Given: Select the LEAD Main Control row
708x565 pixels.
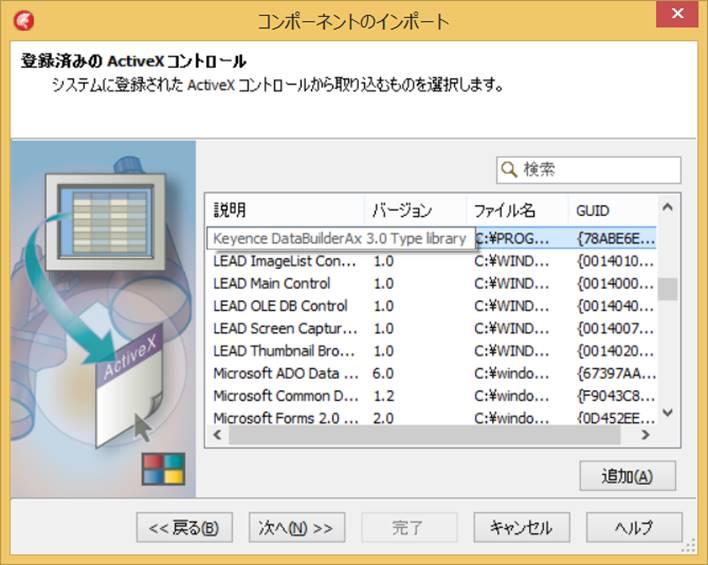Looking at the screenshot, I should click(x=431, y=284).
